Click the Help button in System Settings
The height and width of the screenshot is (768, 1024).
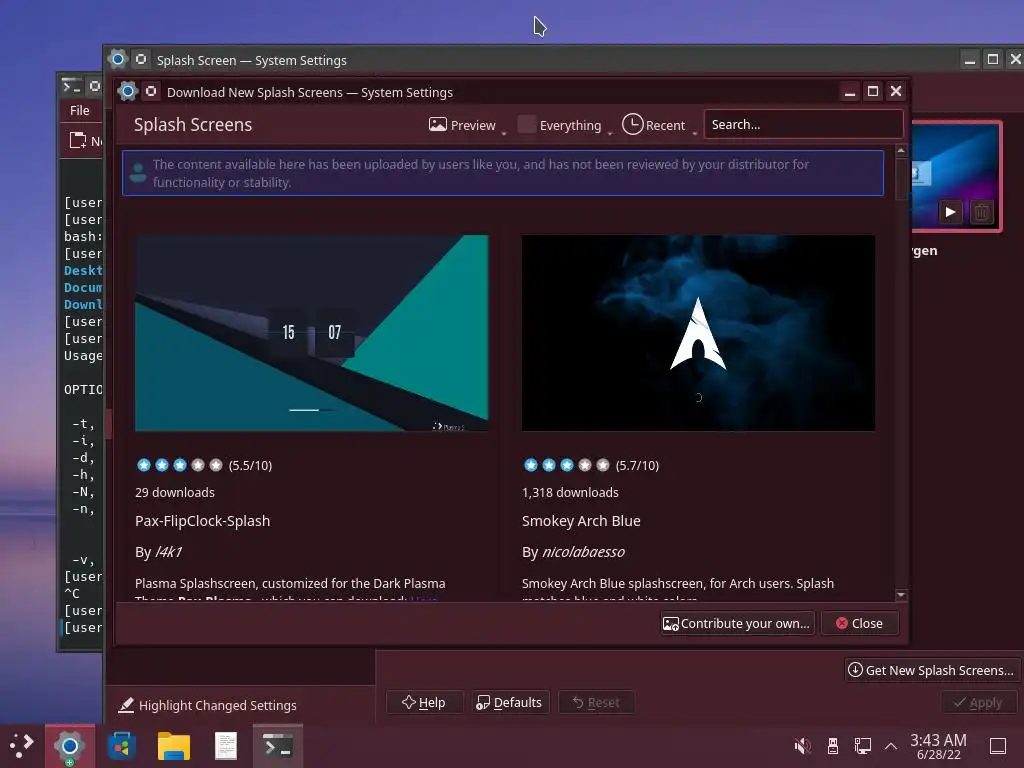pyautogui.click(x=424, y=702)
